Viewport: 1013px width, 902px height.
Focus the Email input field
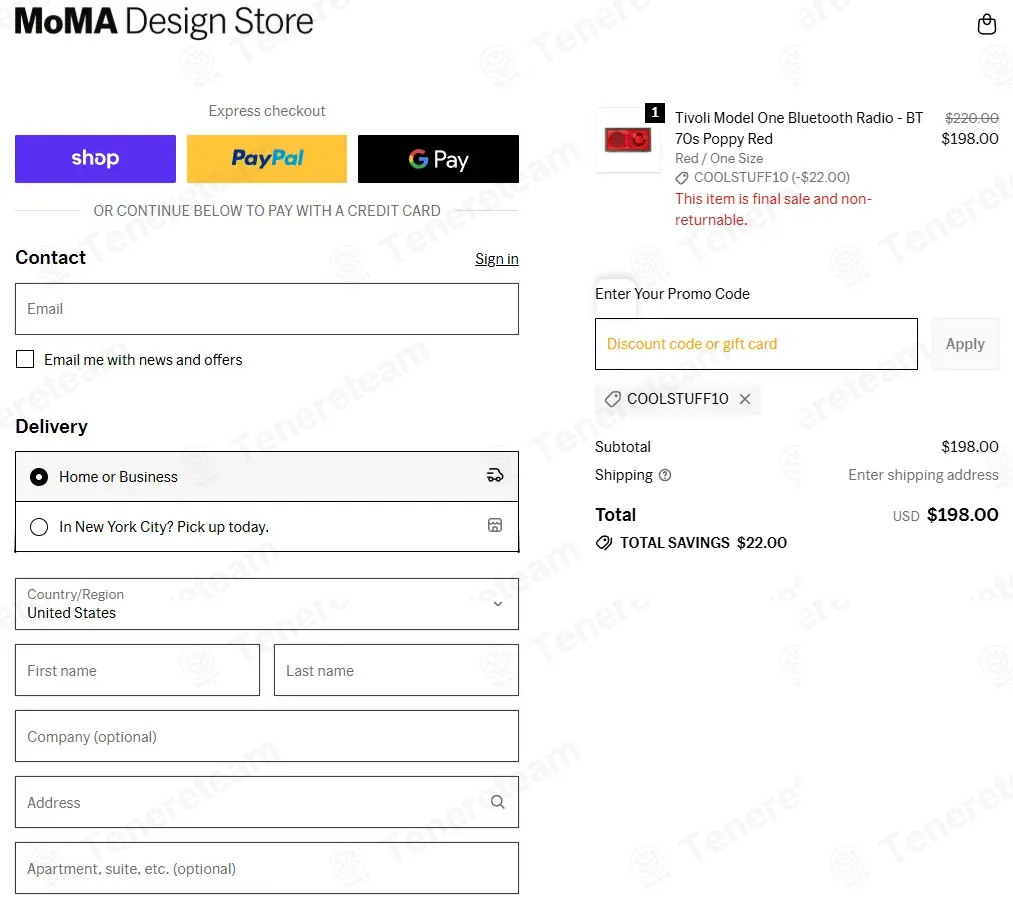[266, 309]
